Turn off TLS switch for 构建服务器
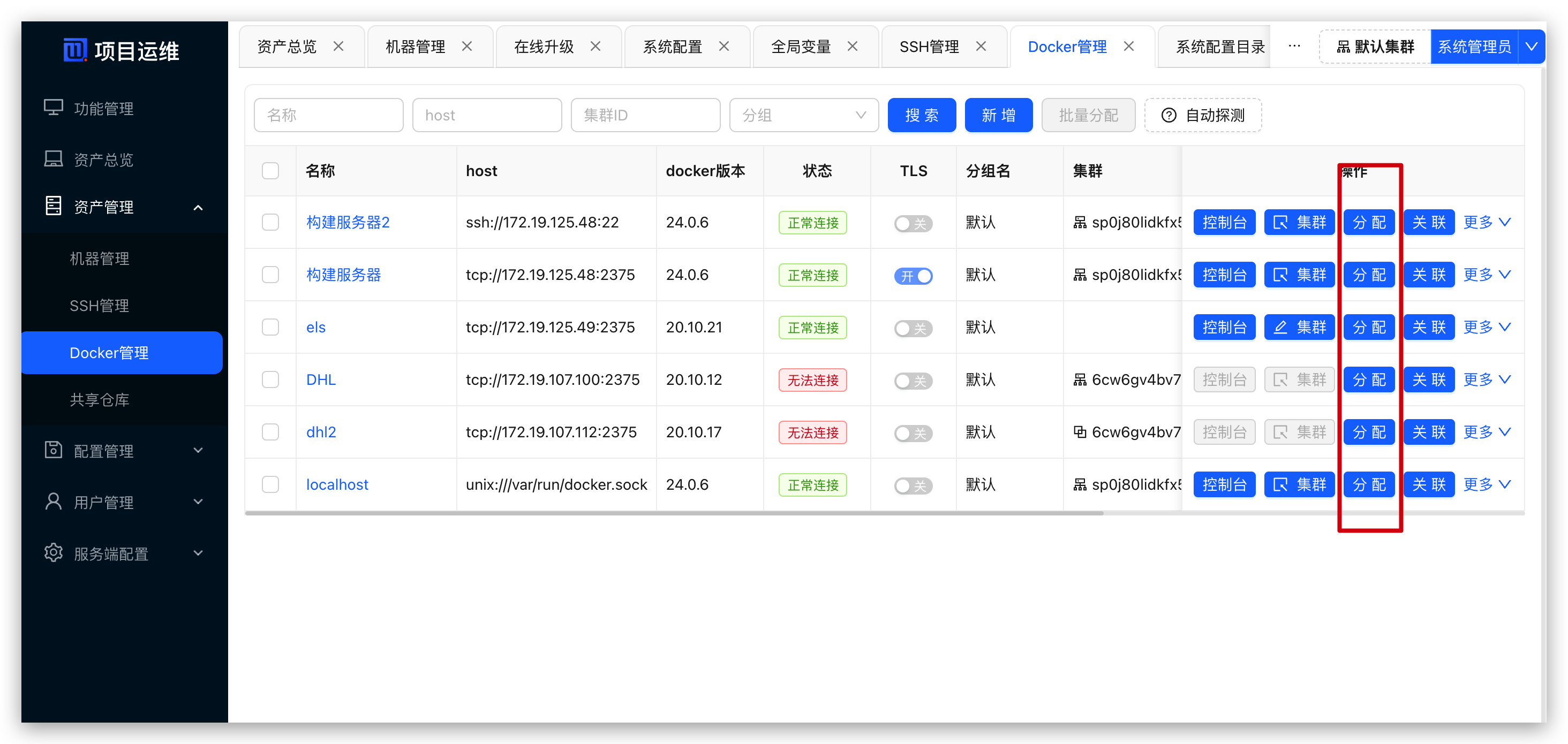Viewport: 1568px width, 744px height. [x=913, y=276]
